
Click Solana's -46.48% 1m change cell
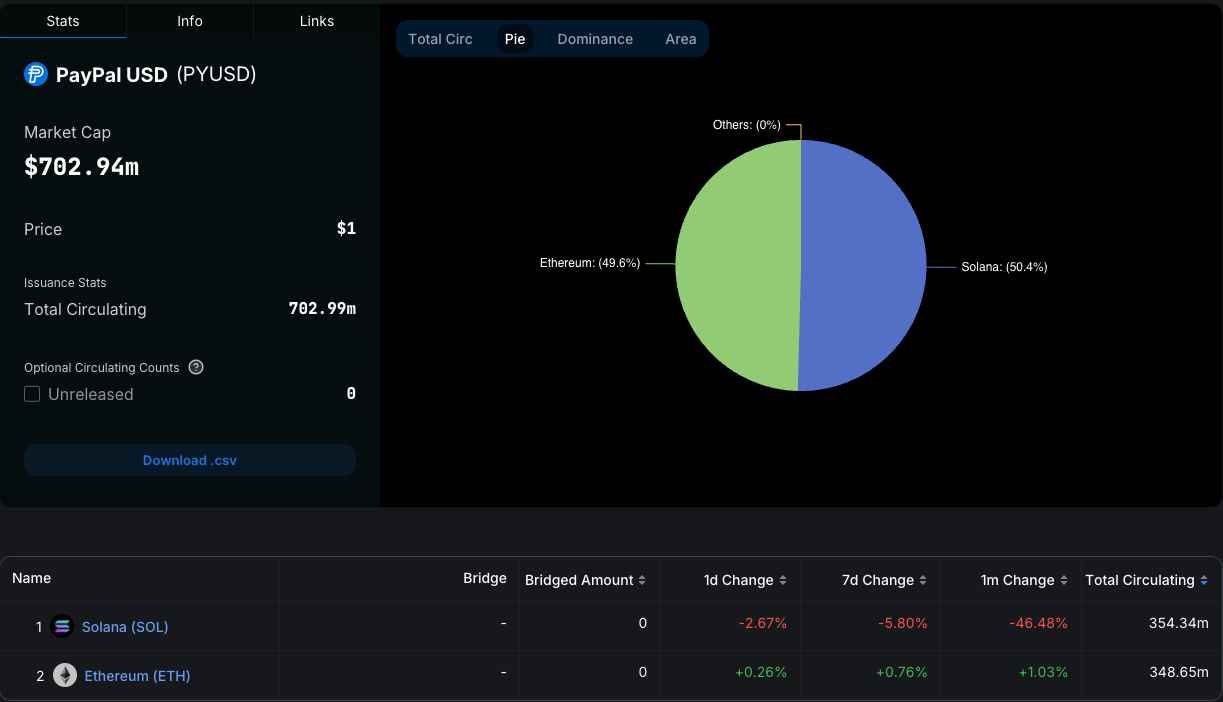pyautogui.click(x=1038, y=623)
